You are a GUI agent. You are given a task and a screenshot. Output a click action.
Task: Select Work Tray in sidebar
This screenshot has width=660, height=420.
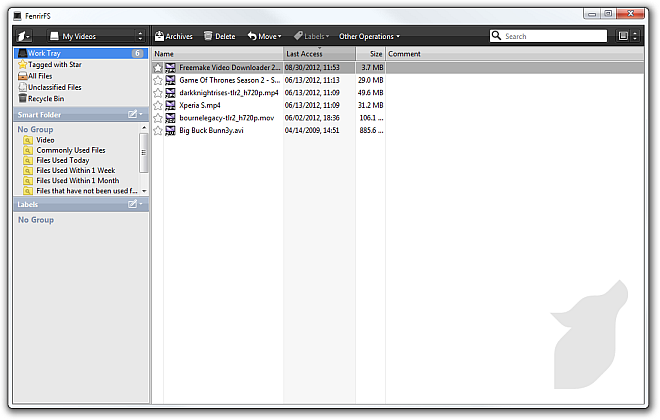point(81,53)
